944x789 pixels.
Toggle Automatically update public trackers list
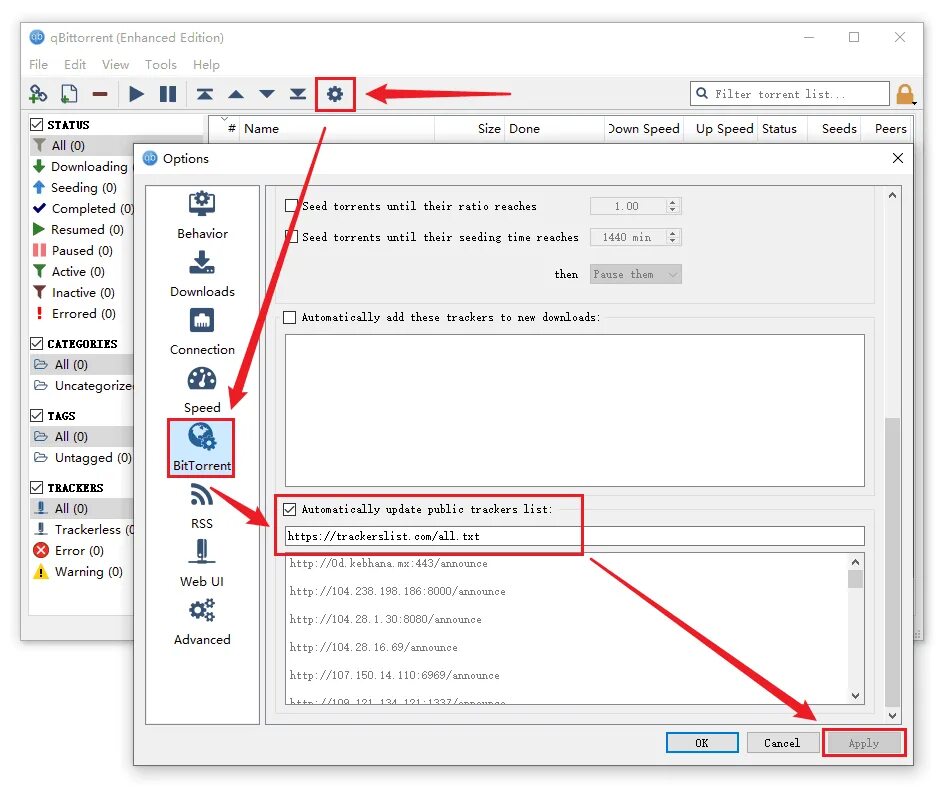pyautogui.click(x=290, y=509)
